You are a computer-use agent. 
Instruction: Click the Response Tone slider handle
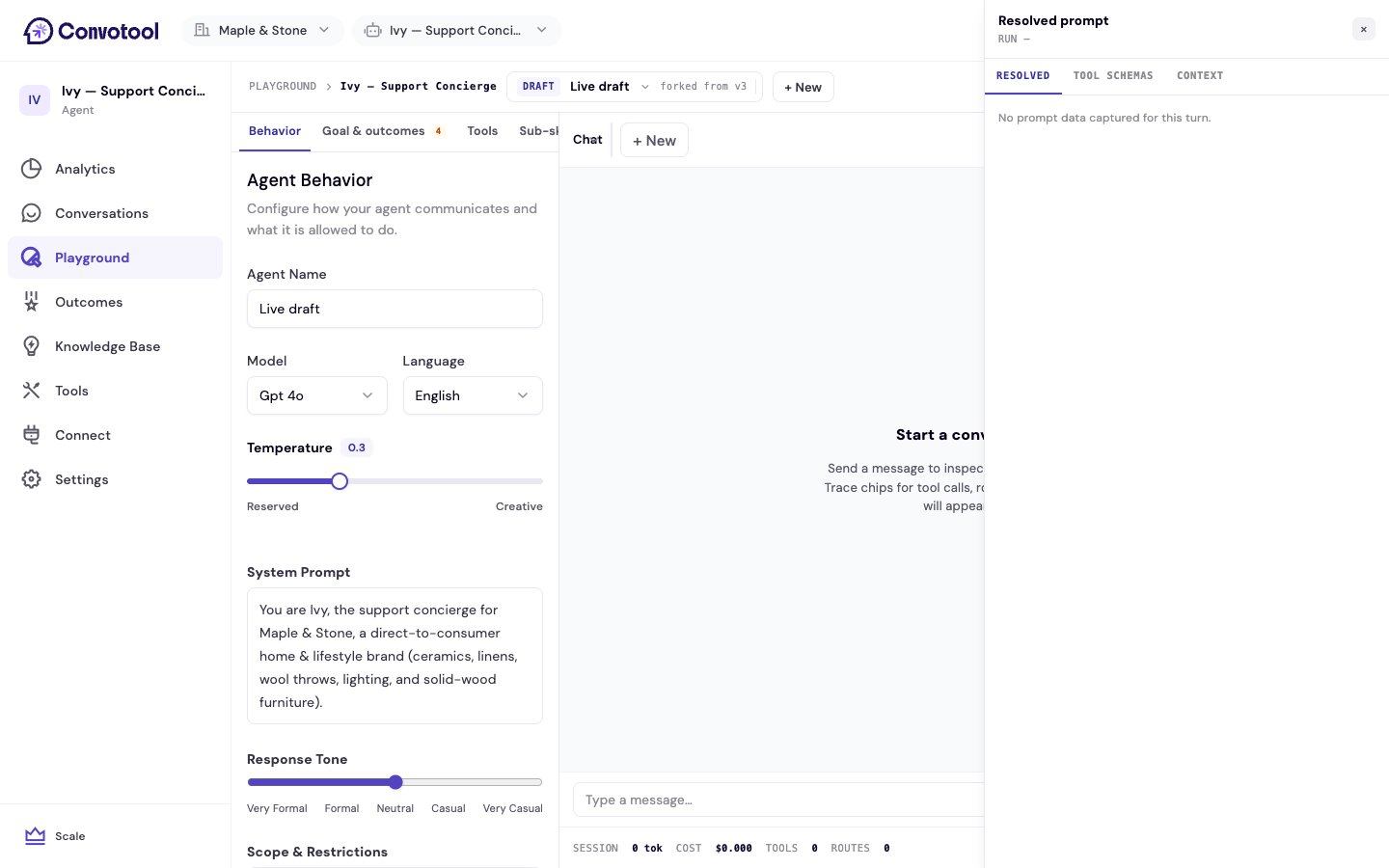tap(395, 782)
